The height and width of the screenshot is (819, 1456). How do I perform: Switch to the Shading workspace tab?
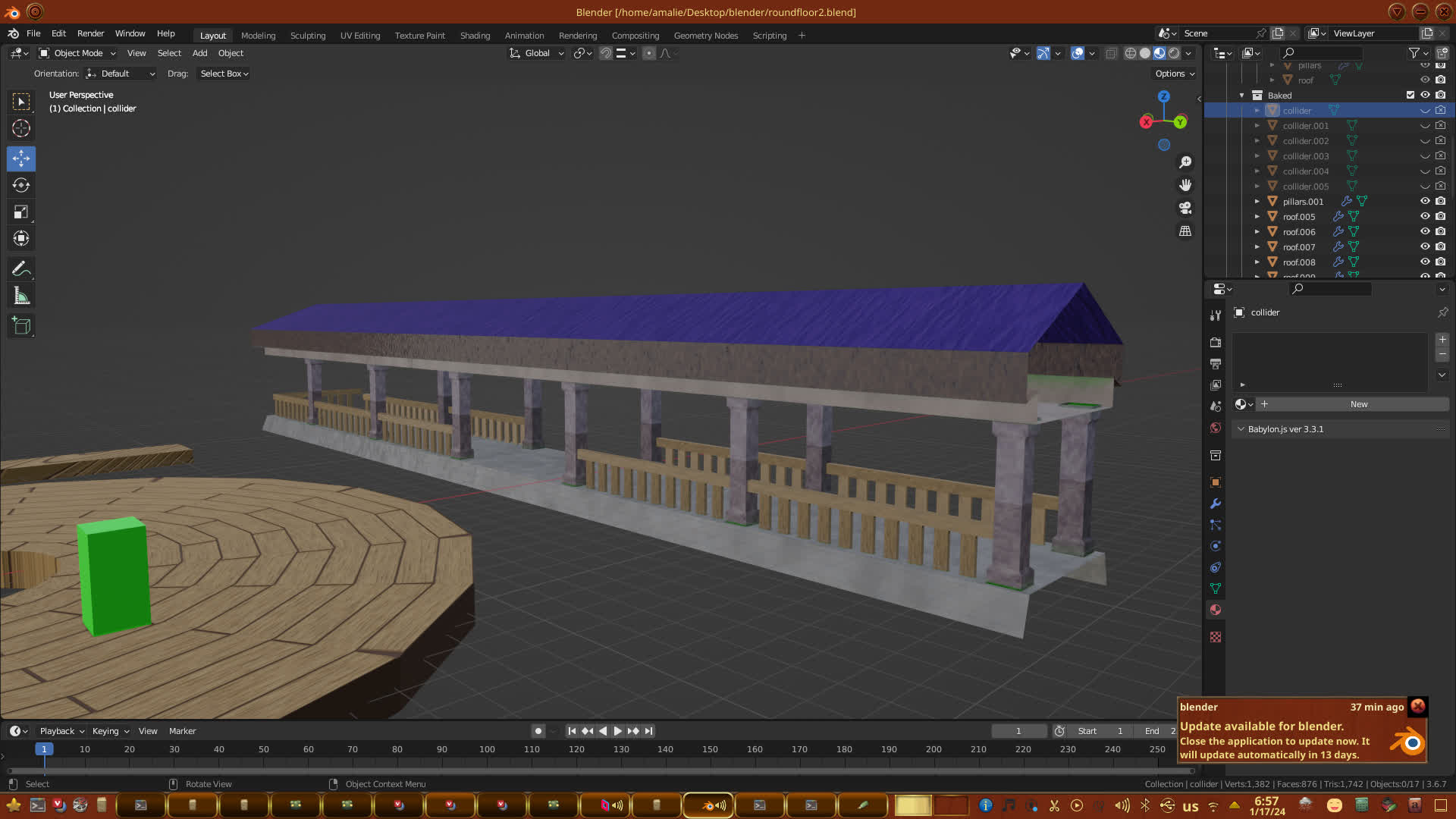tap(475, 36)
